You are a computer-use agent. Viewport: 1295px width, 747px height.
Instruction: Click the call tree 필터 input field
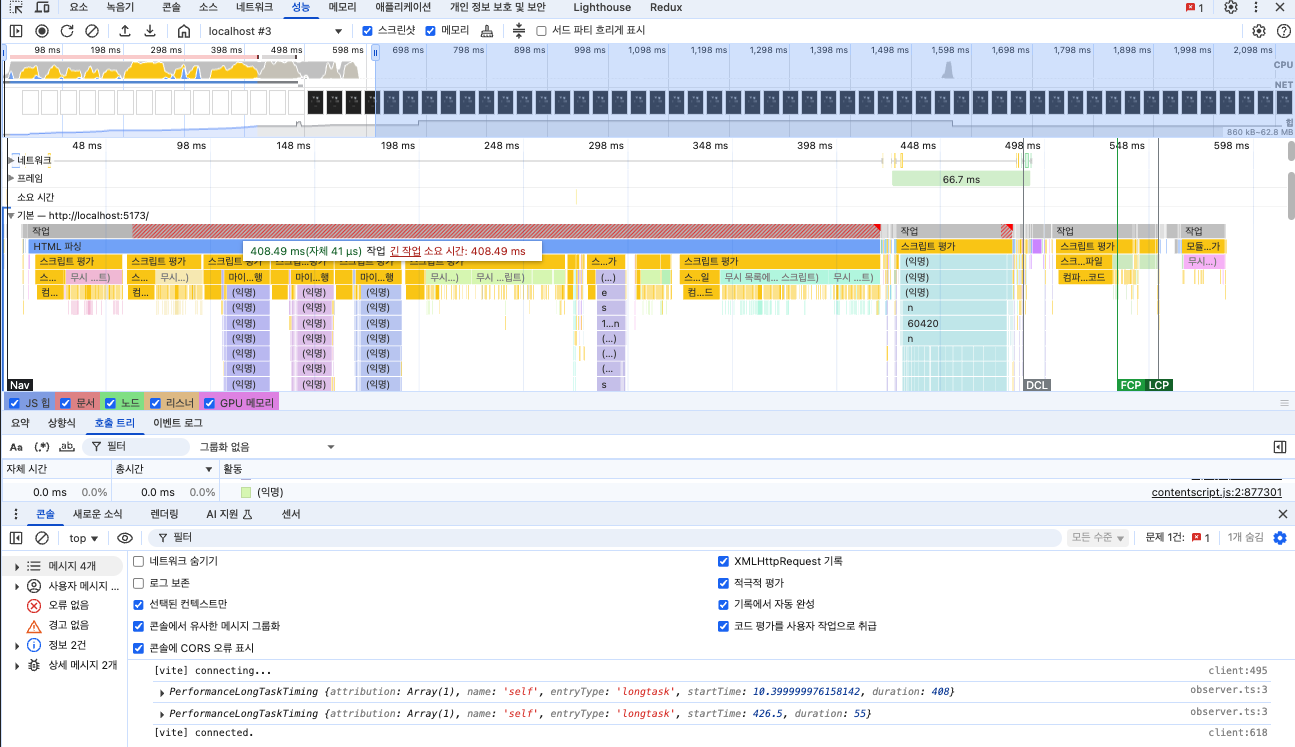coord(136,447)
